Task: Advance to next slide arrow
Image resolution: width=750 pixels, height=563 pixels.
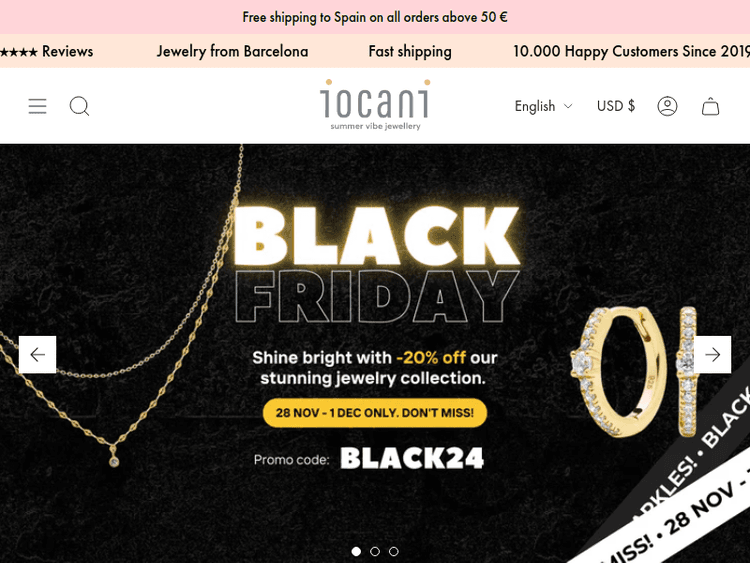Action: pyautogui.click(x=713, y=354)
